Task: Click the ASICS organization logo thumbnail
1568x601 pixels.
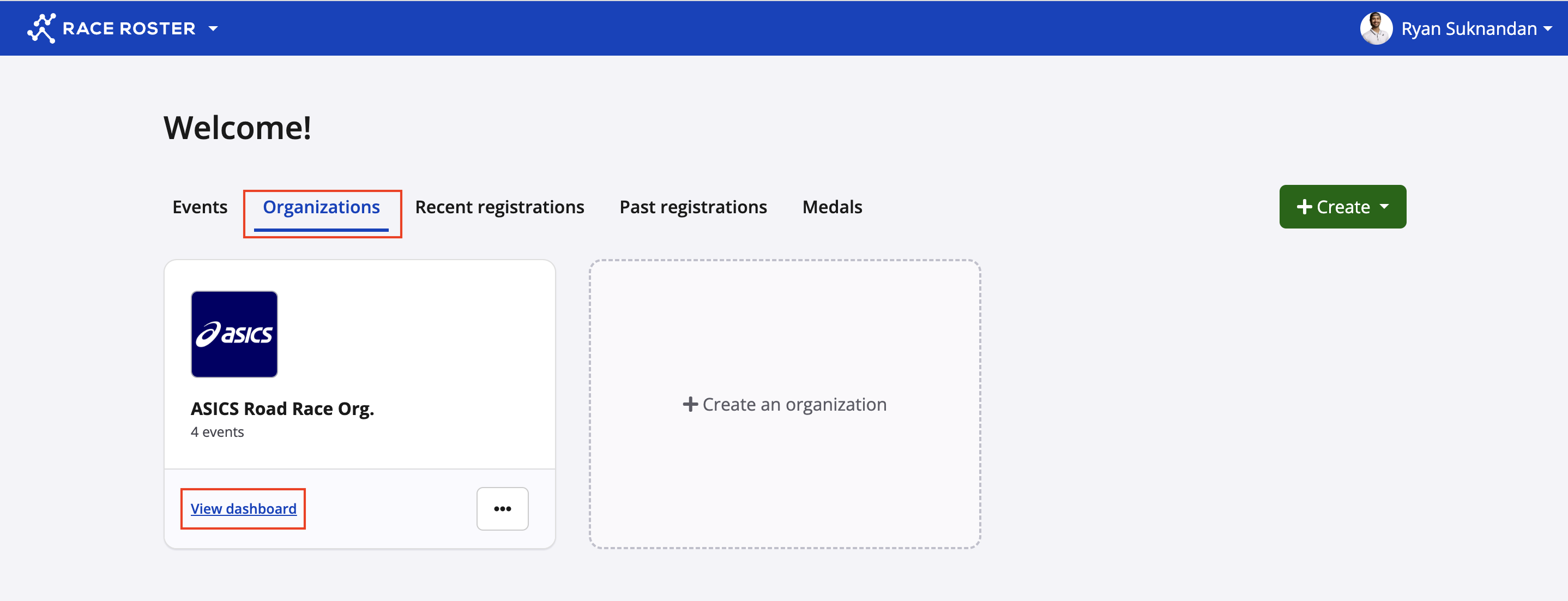Action: [234, 334]
